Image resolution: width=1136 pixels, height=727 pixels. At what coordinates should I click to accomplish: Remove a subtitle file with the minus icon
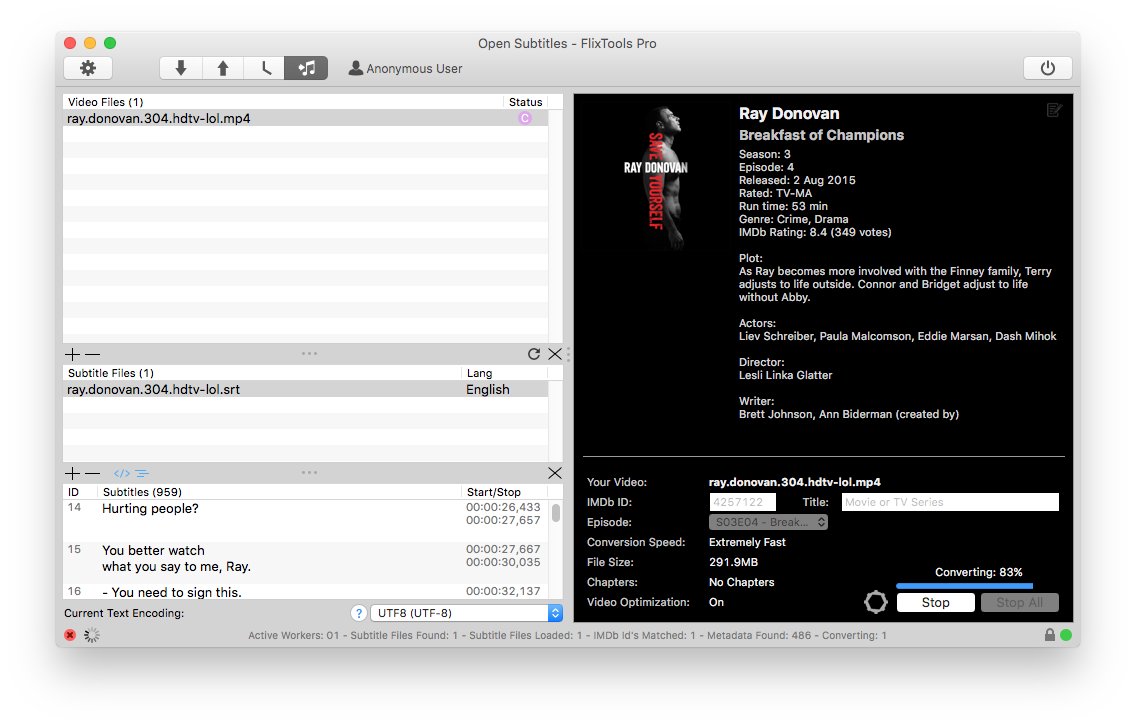92,473
